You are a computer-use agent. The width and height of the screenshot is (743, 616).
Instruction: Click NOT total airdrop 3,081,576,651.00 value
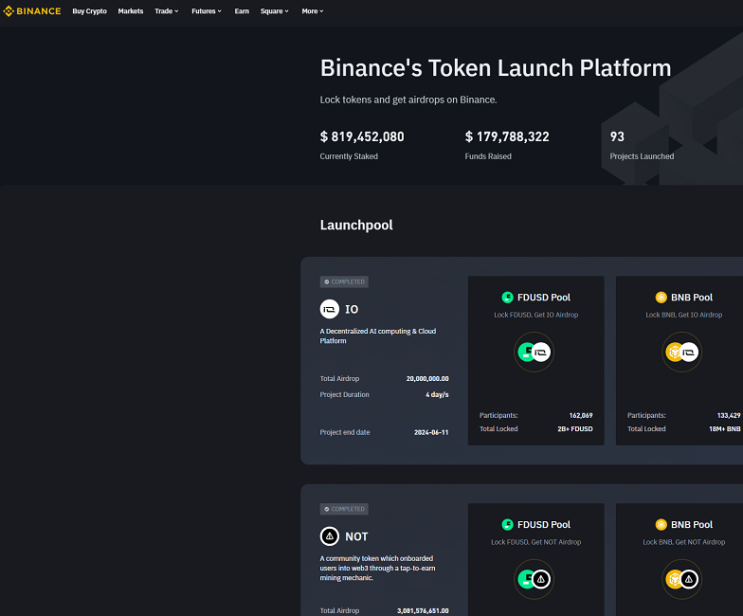pyautogui.click(x=423, y=611)
